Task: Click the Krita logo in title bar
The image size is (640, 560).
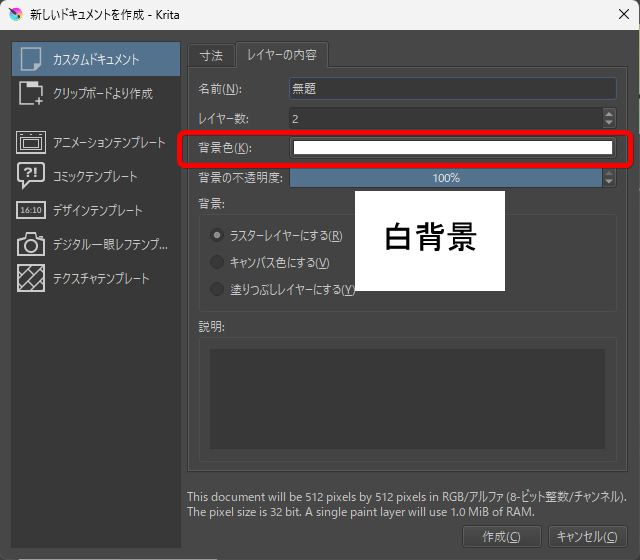Action: click(16, 15)
